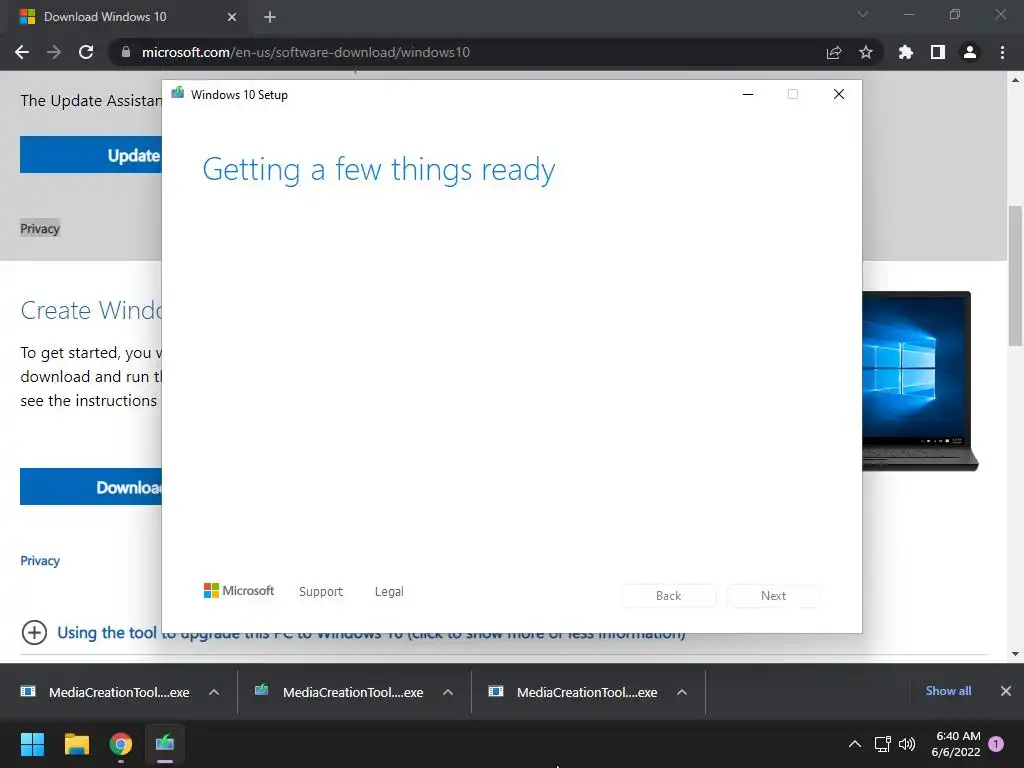Toggle the Chrome side panel icon

tap(938, 52)
